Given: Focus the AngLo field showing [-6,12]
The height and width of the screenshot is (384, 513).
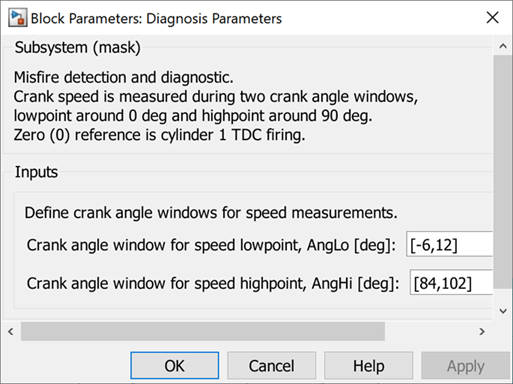Looking at the screenshot, I should click(x=449, y=244).
